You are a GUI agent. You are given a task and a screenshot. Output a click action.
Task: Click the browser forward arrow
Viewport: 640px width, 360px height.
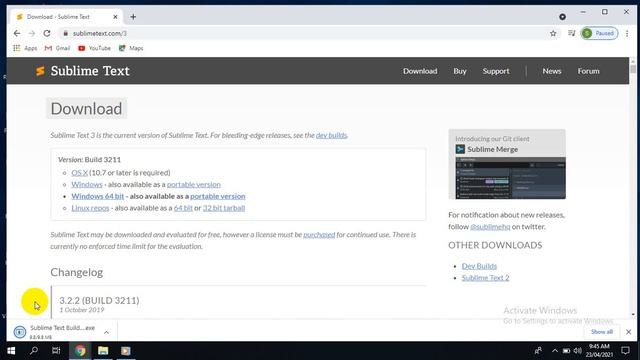[32, 33]
